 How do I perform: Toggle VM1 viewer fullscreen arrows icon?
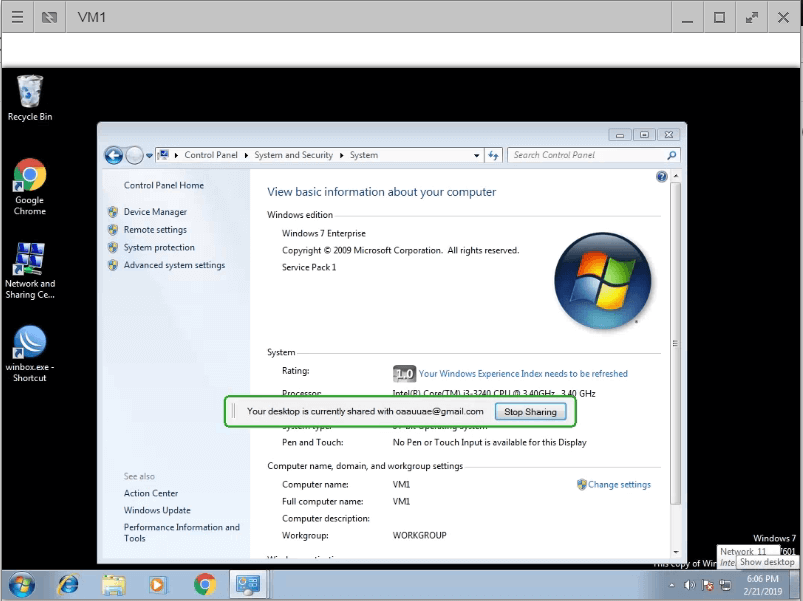tap(751, 17)
